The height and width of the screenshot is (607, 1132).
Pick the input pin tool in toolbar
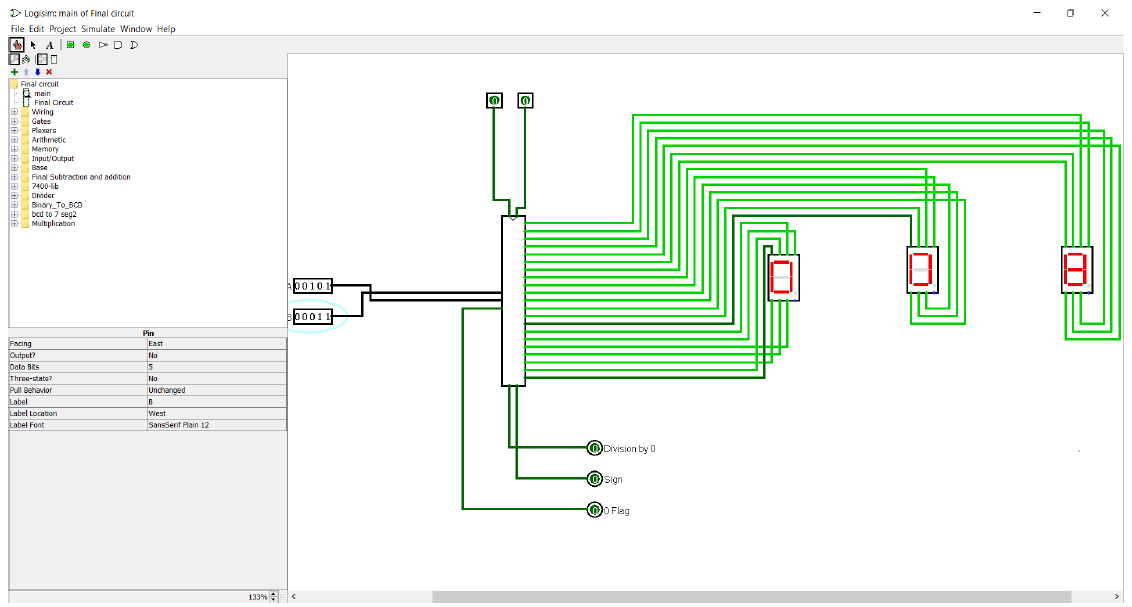(71, 45)
